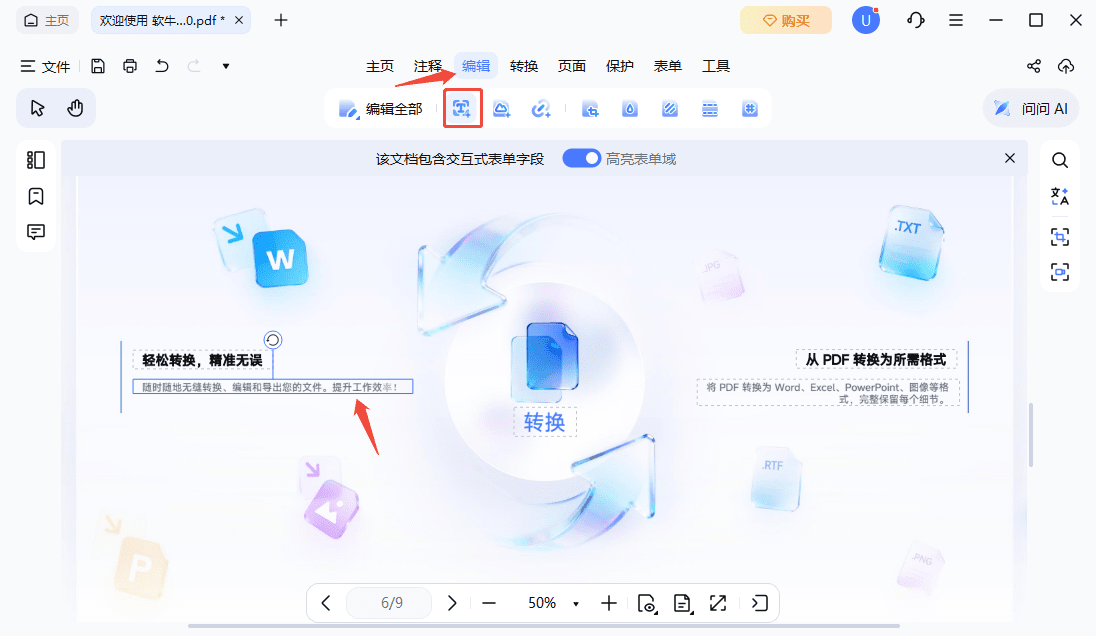Open the 文件 menu
Screen dimensions: 1096x636
45,66
